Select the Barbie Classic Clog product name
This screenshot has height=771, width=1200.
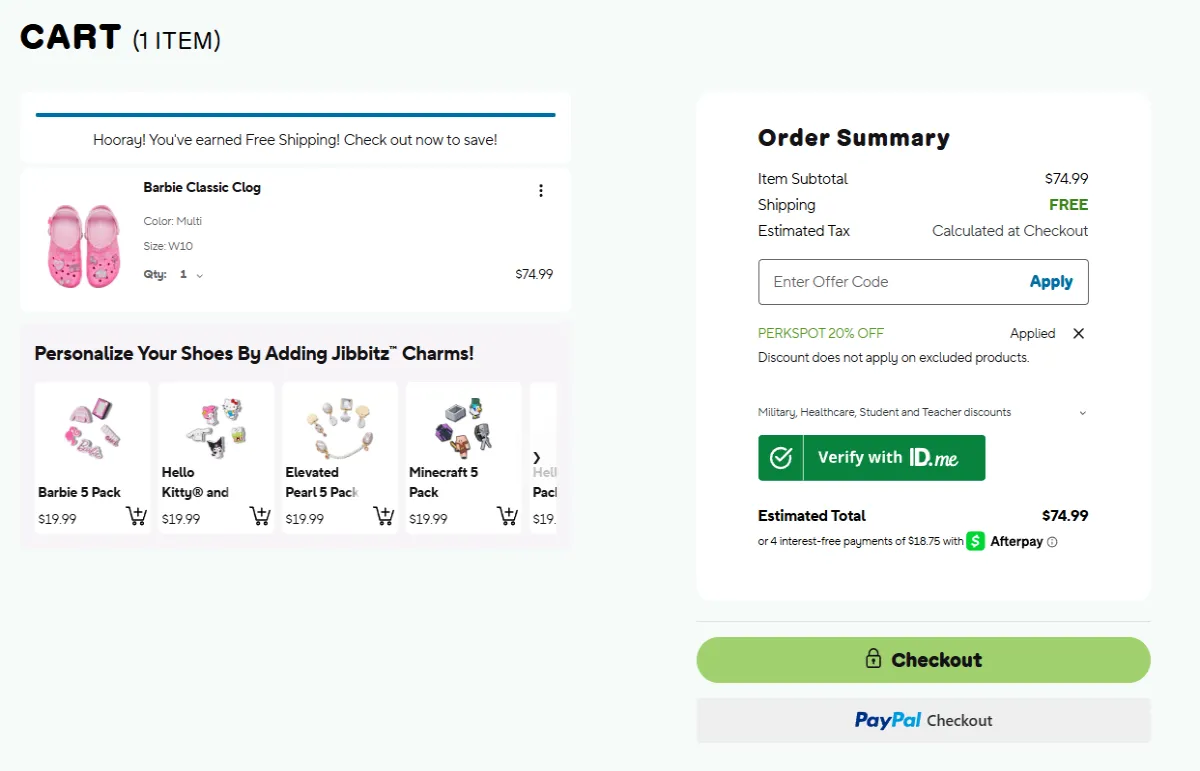tap(202, 187)
